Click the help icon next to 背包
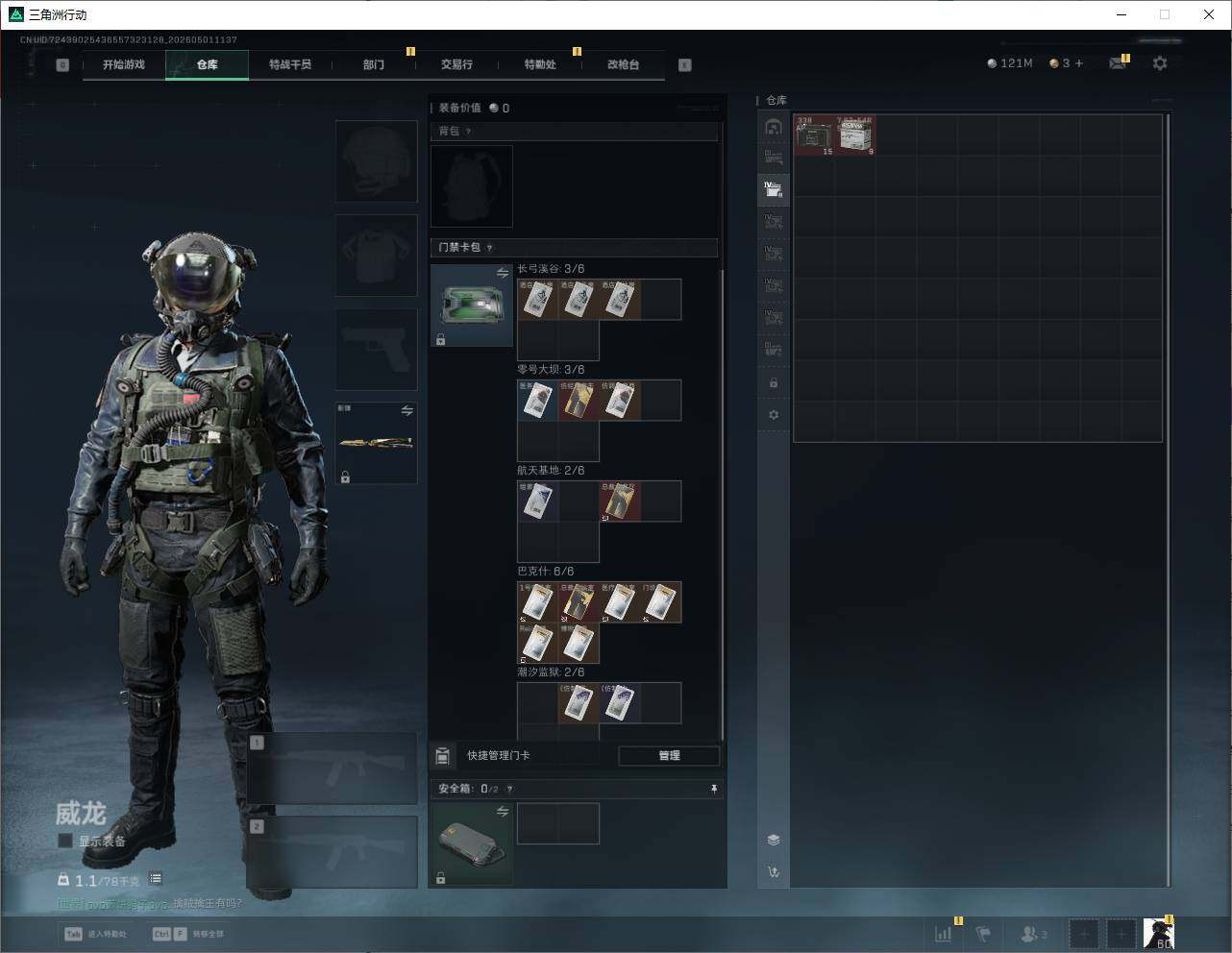Image resolution: width=1232 pixels, height=953 pixels. pyautogui.click(x=469, y=132)
